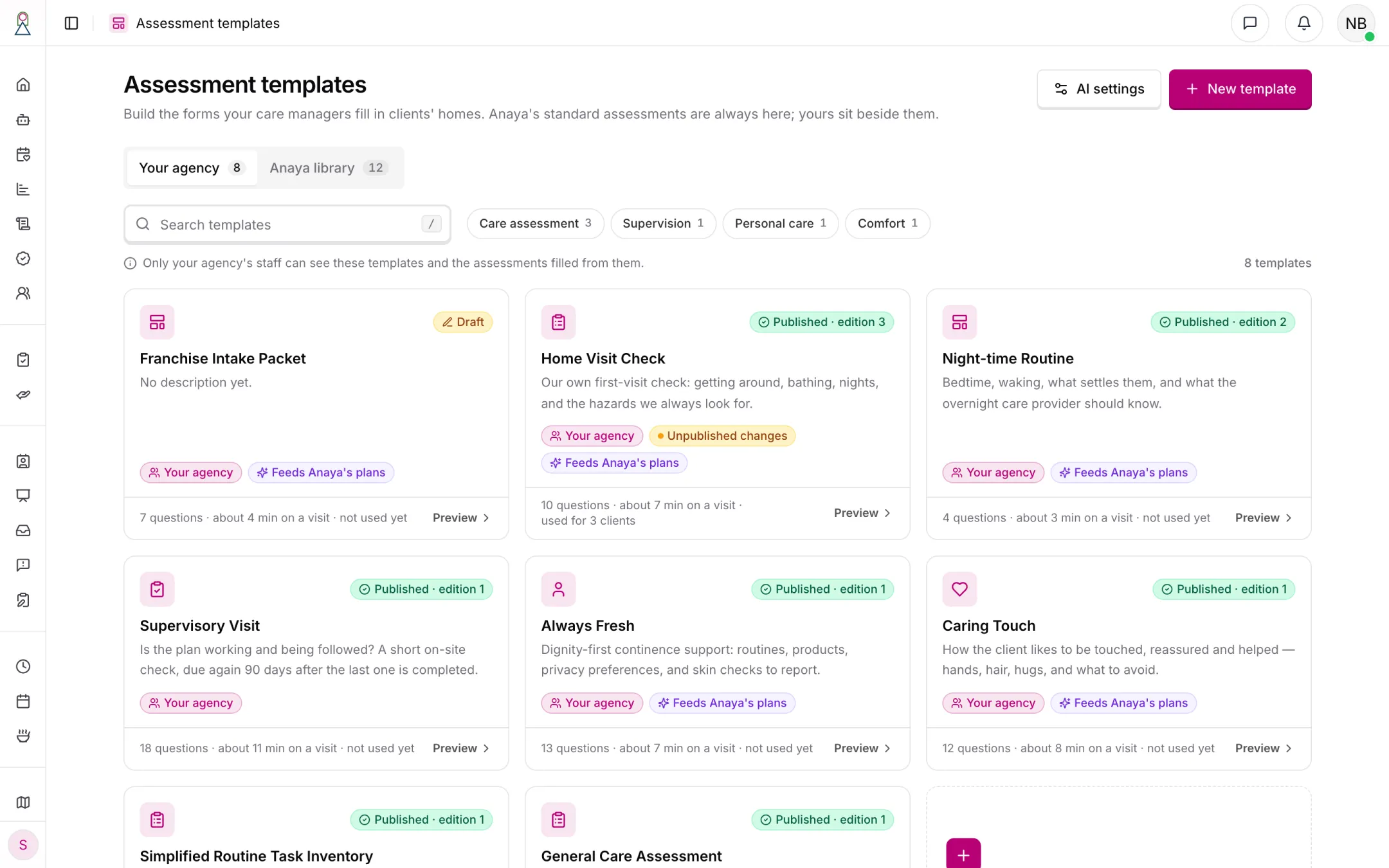Open the Simplified Routine Task Inventory title
Viewport: 1389px width, 868px height.
click(256, 856)
